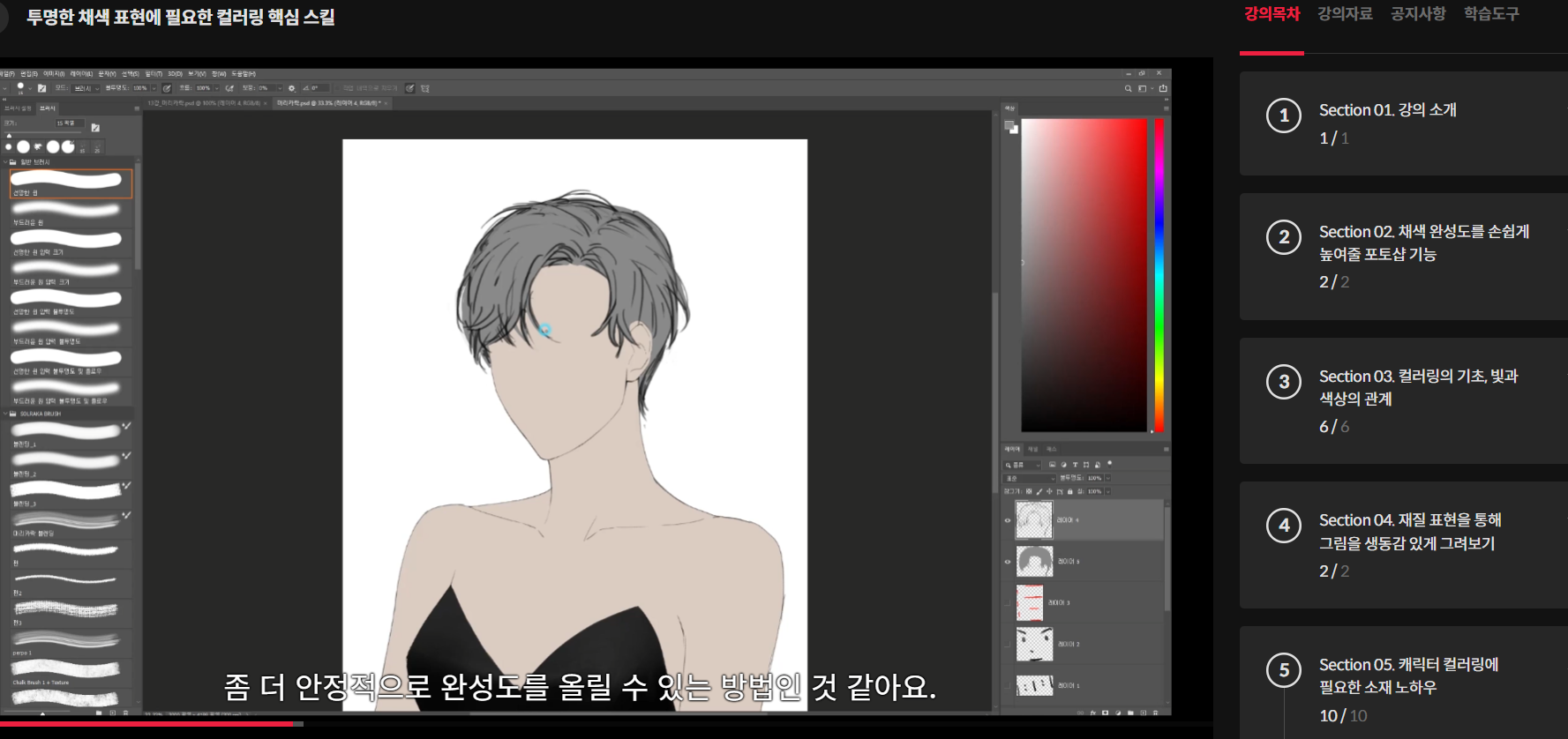Collapse the SOLRAKA BRUSH folder

(x=4, y=414)
